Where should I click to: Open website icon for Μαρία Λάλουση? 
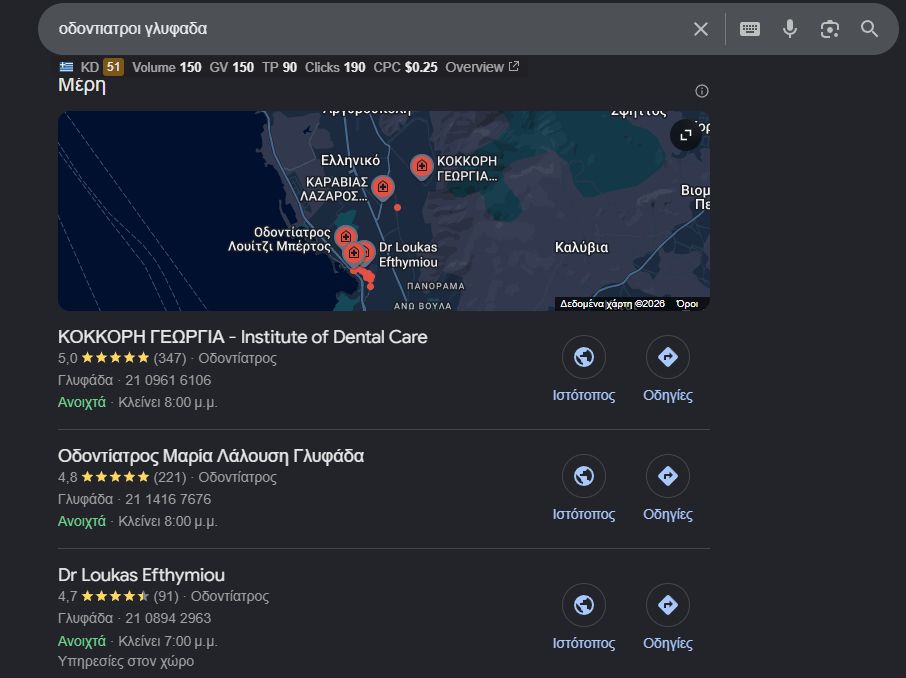tap(584, 476)
